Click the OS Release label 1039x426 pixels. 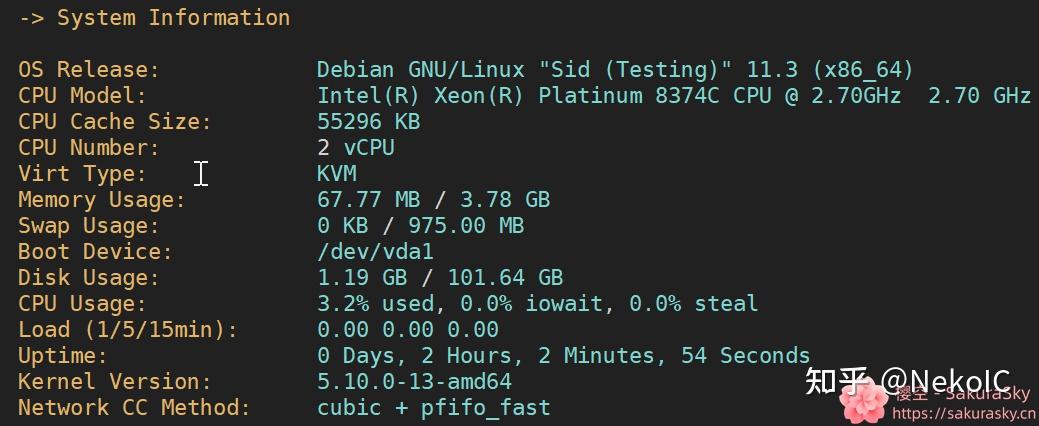coord(88,70)
